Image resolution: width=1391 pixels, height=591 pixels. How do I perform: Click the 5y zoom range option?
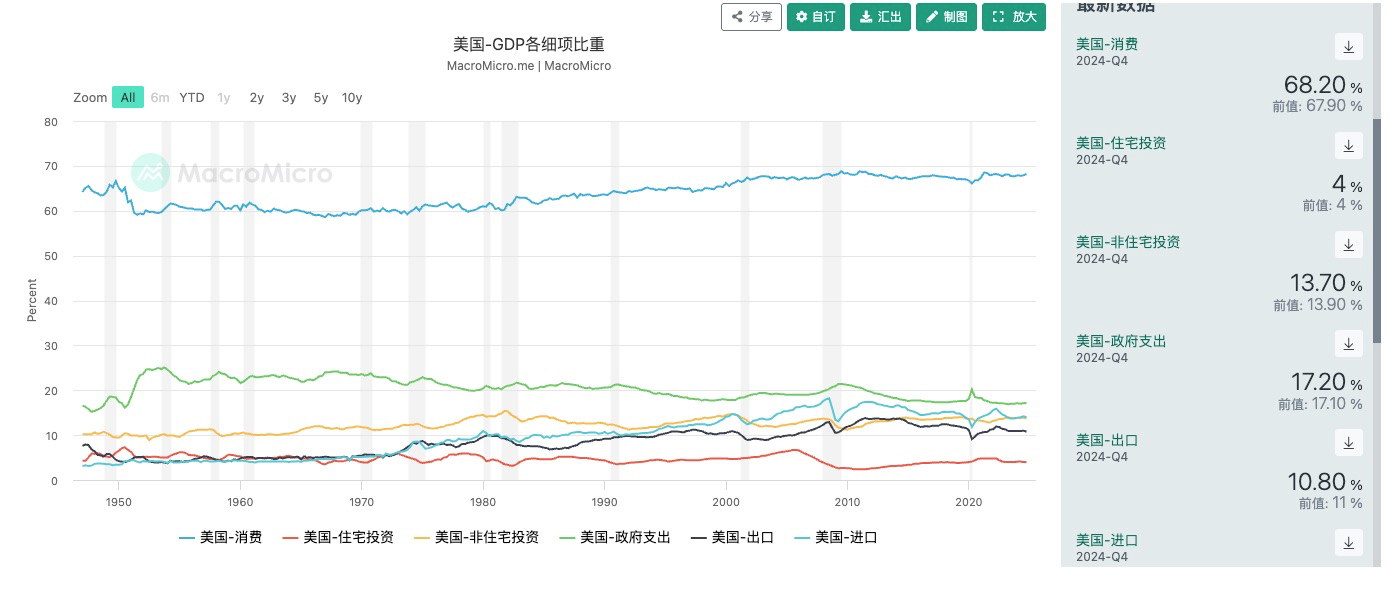320,97
